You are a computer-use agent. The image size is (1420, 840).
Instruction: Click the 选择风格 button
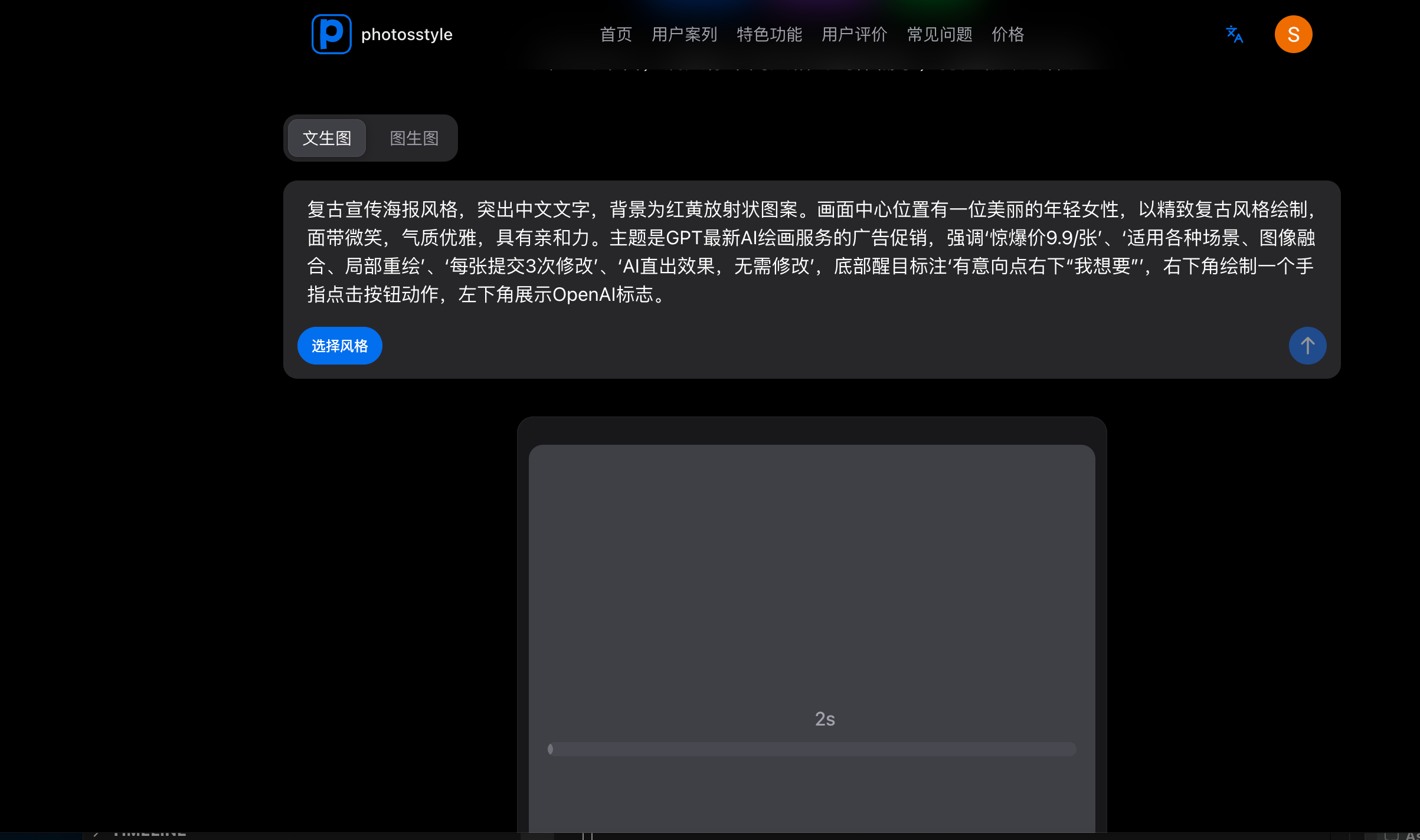pyautogui.click(x=339, y=346)
